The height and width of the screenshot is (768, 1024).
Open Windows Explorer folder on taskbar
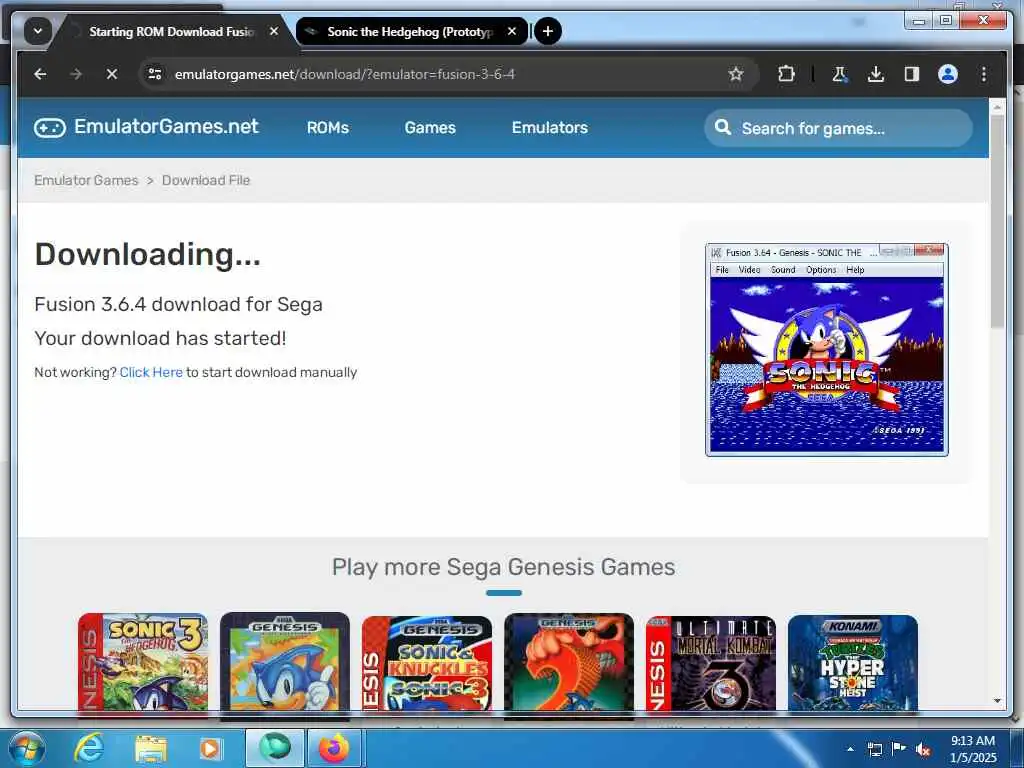click(150, 748)
